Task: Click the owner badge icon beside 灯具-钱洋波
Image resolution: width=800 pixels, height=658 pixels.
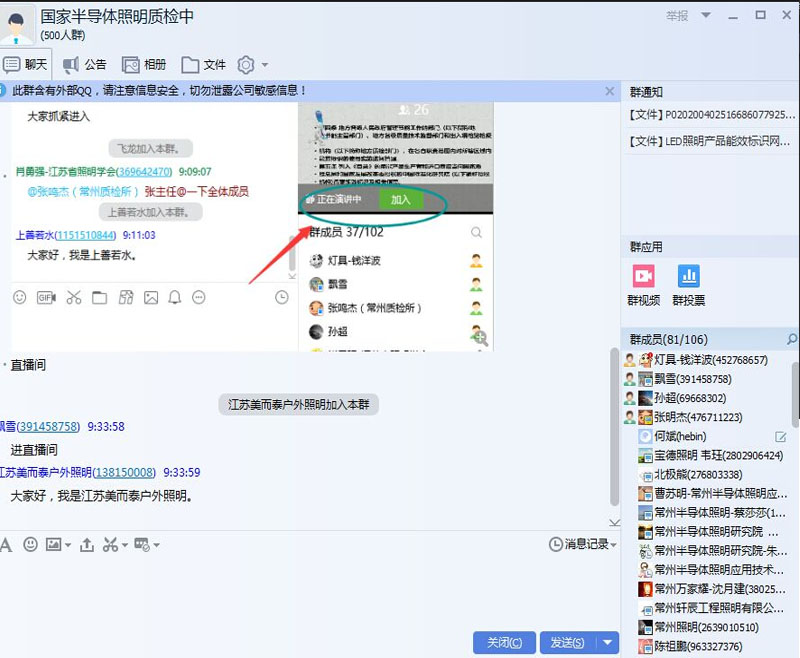Action: click(630, 360)
